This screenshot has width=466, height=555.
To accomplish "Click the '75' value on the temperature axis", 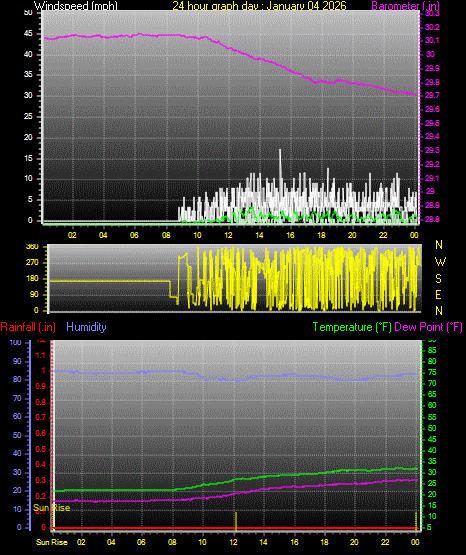I will point(432,372).
